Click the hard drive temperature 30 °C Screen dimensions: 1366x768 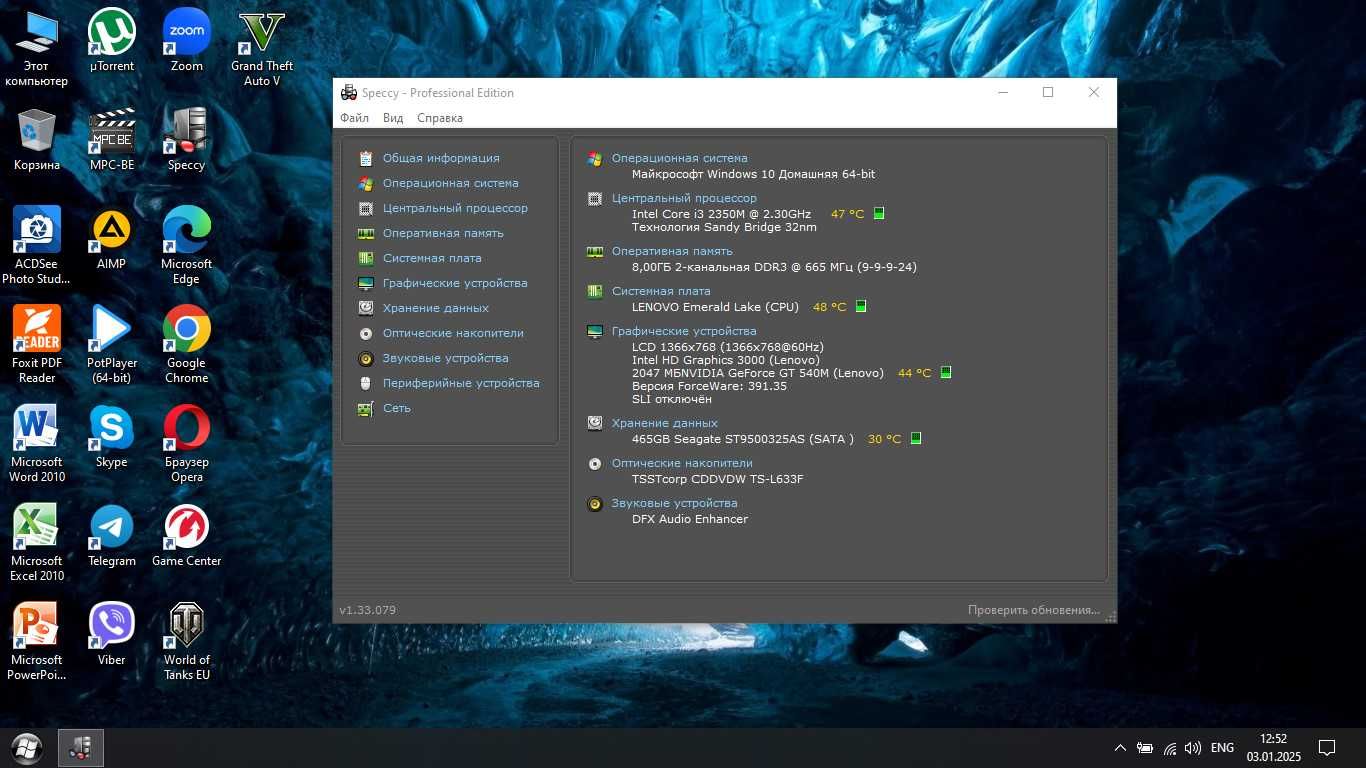pos(884,439)
